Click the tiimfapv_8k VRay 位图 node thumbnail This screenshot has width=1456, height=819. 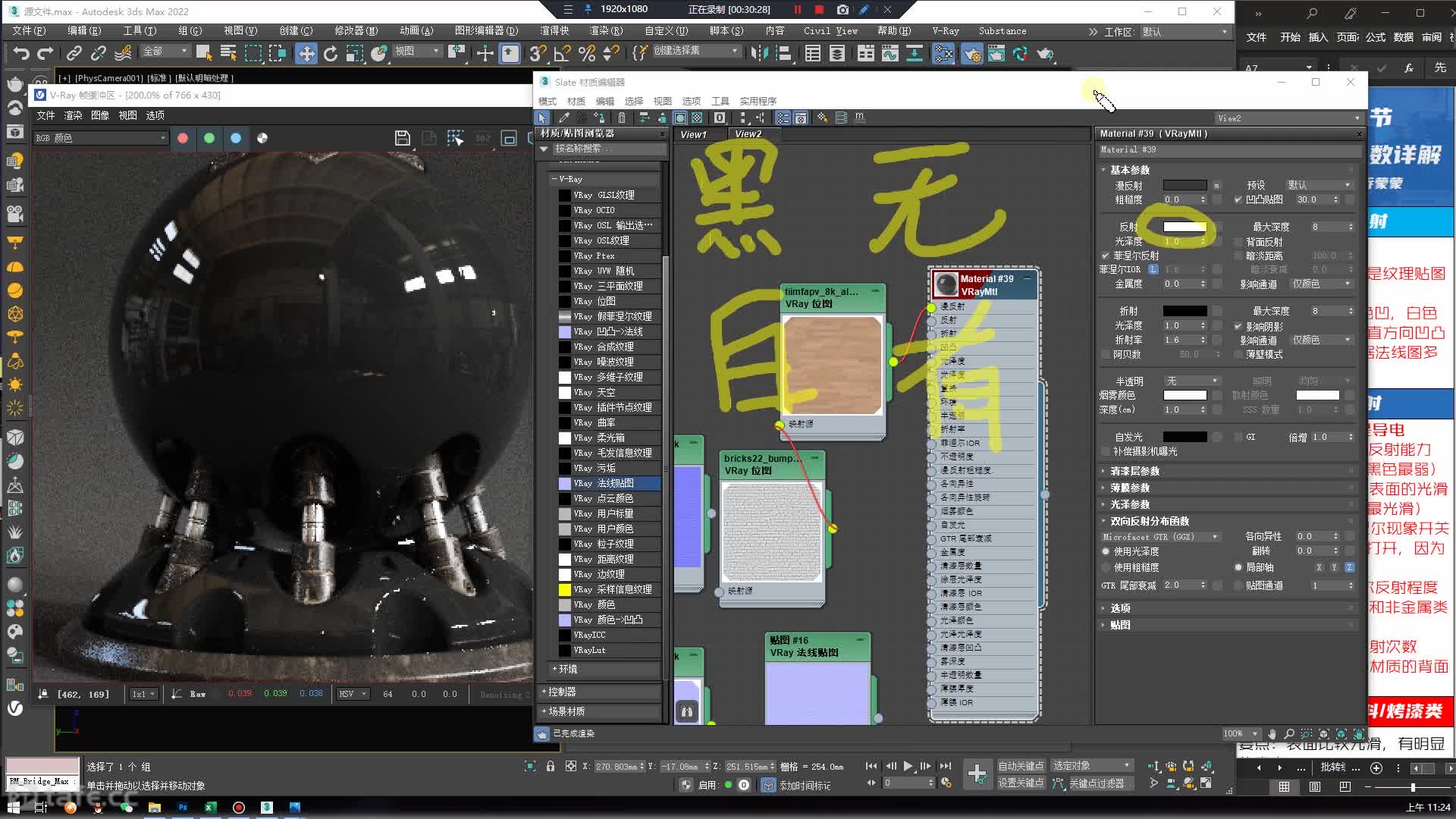pos(833,366)
